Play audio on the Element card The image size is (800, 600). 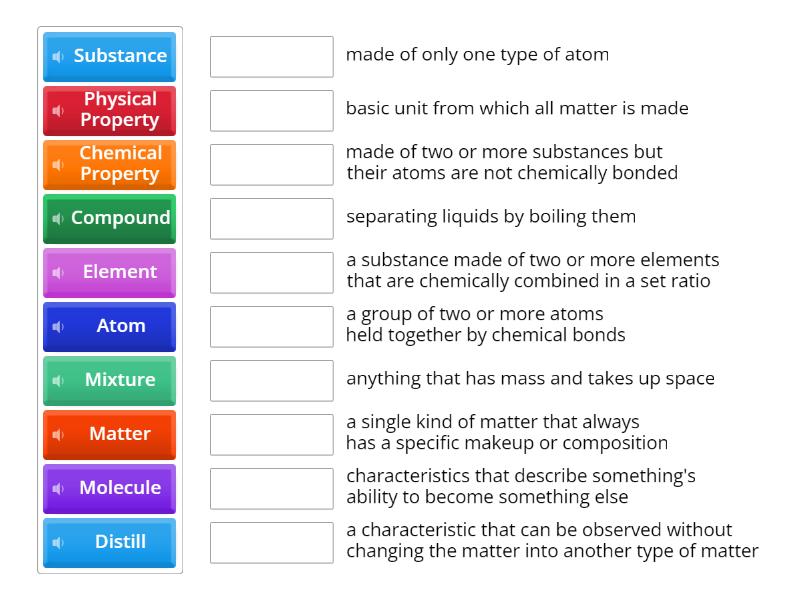pyautogui.click(x=58, y=272)
